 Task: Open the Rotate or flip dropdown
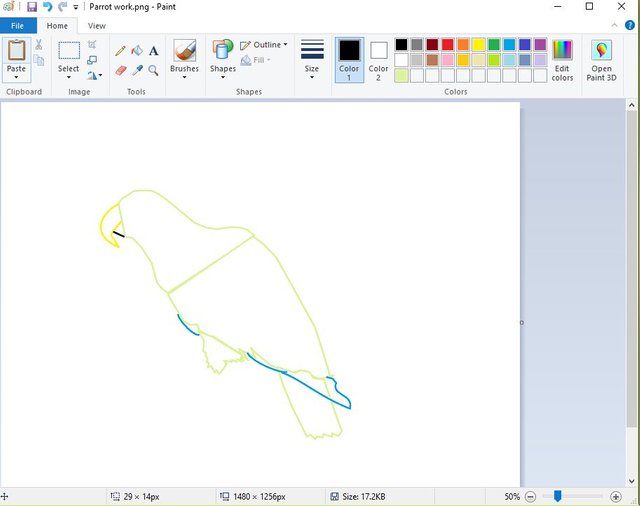click(95, 75)
